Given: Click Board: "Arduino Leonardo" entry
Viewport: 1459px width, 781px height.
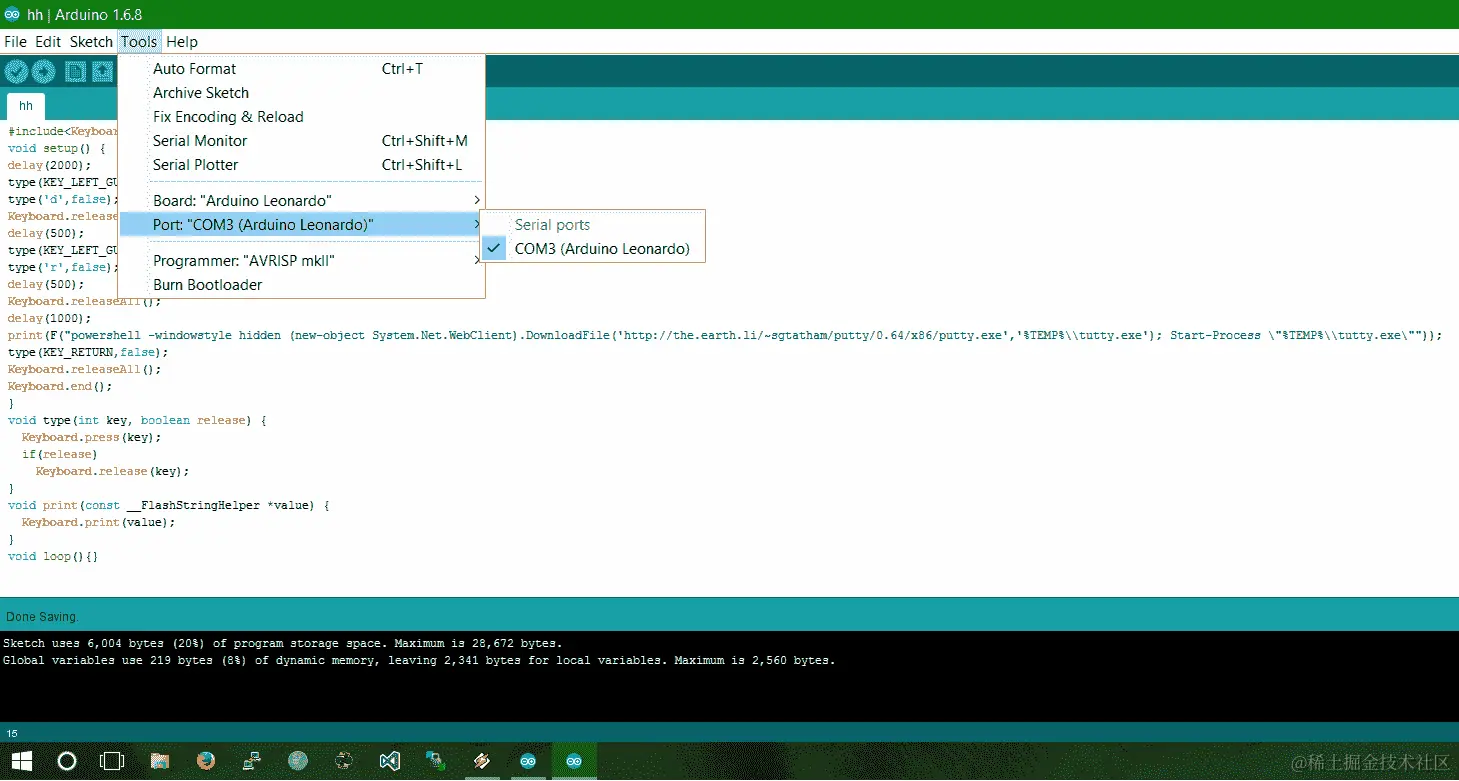Looking at the screenshot, I should (x=301, y=201).
